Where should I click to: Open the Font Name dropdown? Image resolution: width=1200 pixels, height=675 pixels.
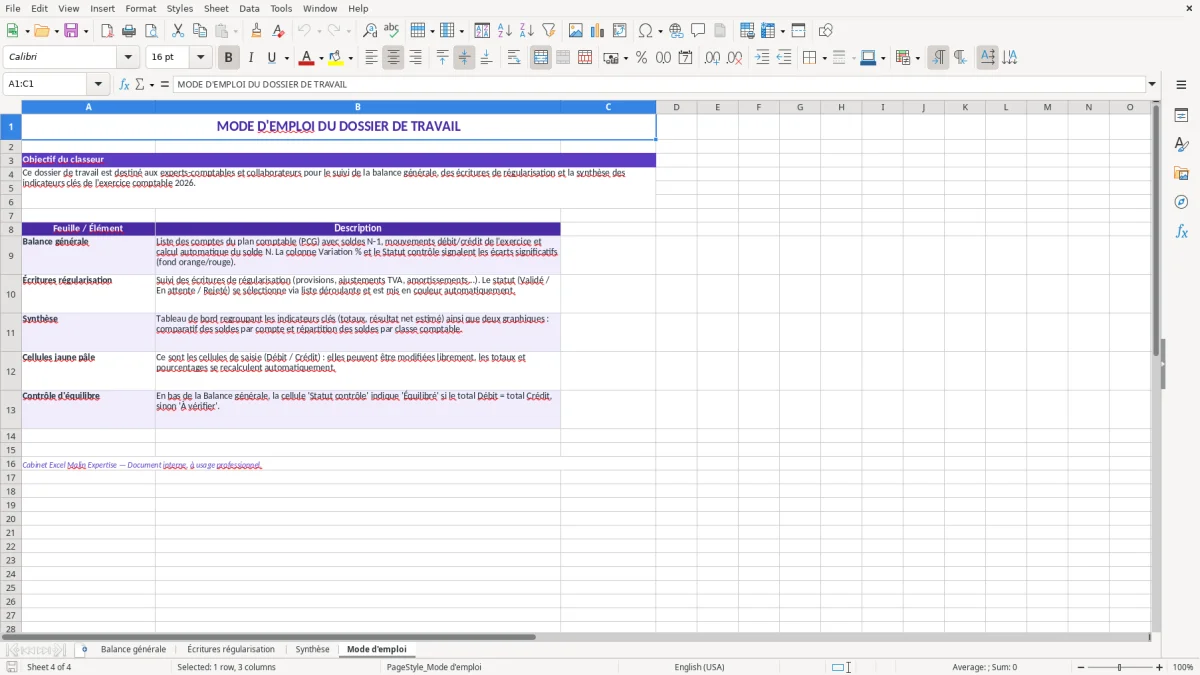(x=128, y=58)
